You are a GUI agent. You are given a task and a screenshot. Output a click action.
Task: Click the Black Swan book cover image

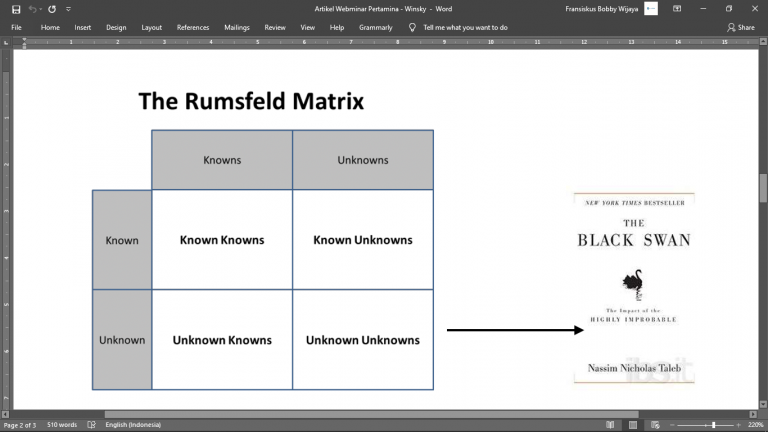[x=634, y=288]
